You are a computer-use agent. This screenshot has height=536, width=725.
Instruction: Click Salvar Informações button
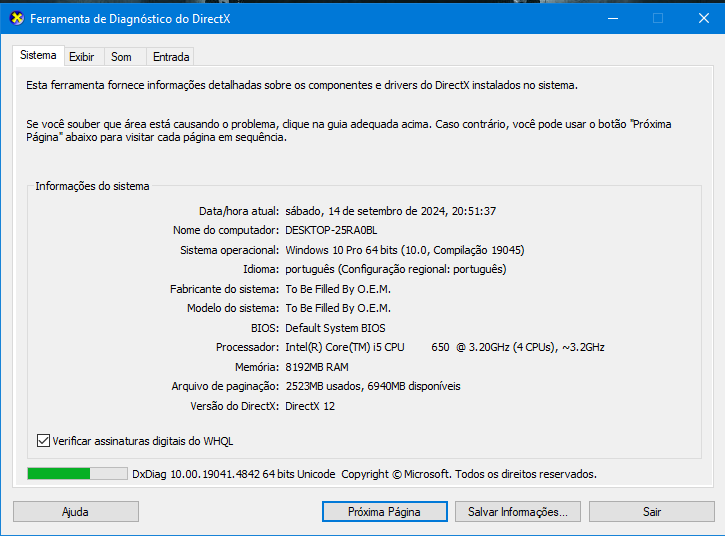[x=518, y=512]
